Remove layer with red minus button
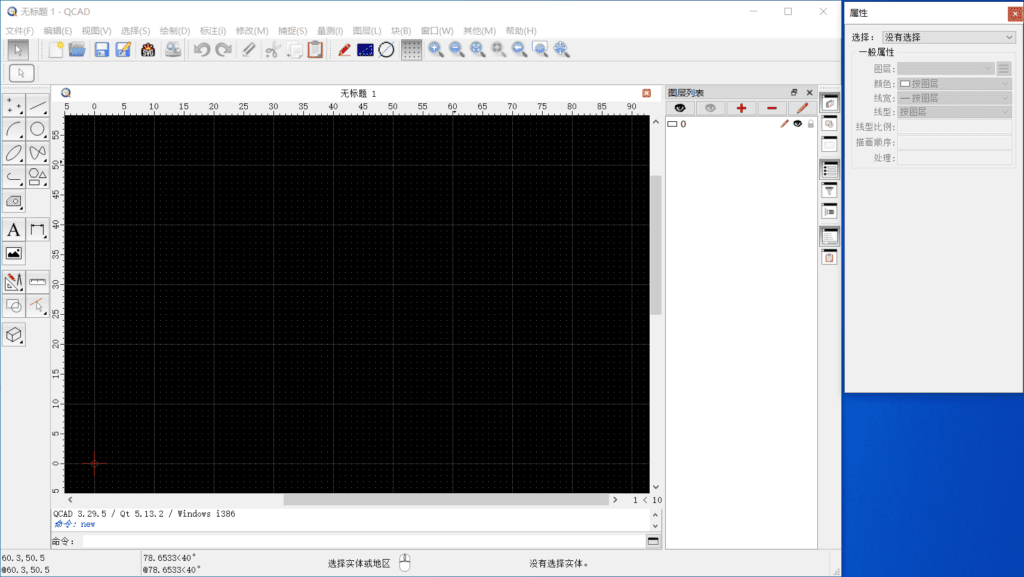The height and width of the screenshot is (577, 1024). pos(772,108)
